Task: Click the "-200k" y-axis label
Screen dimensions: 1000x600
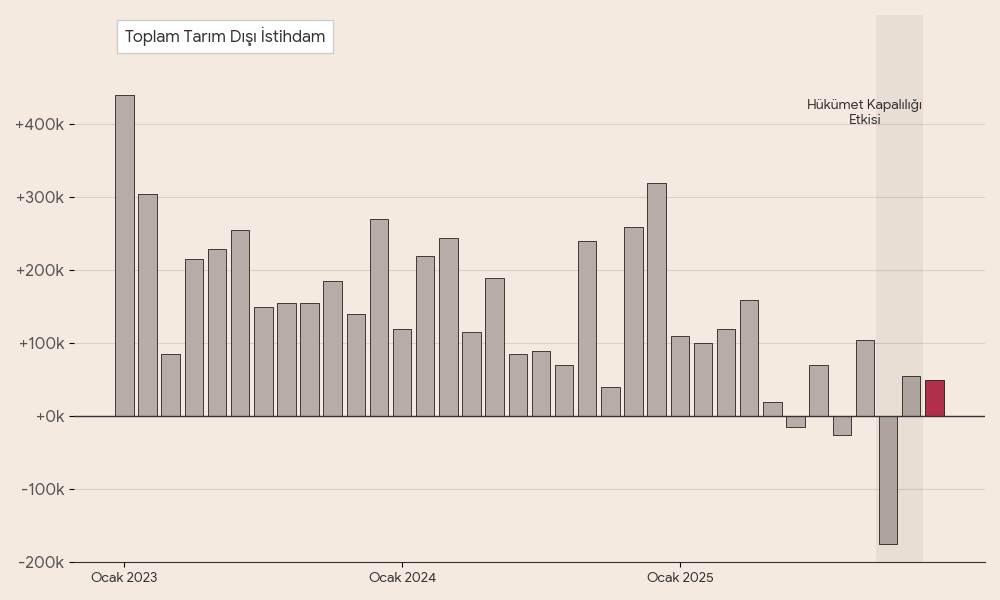Action: 42,563
